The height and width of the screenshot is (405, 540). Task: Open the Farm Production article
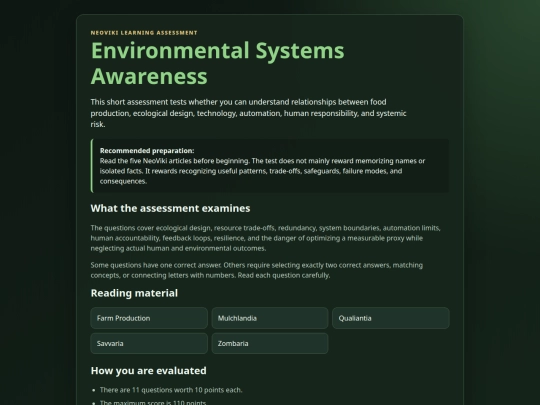pos(149,318)
